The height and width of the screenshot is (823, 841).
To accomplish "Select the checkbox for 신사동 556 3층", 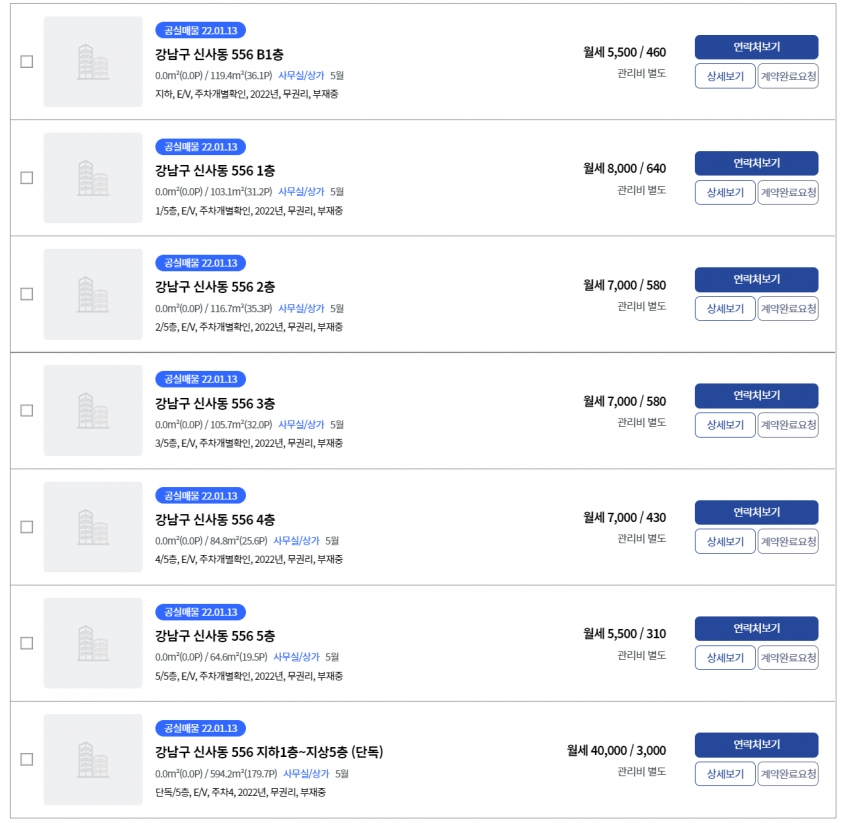I will 26,410.
